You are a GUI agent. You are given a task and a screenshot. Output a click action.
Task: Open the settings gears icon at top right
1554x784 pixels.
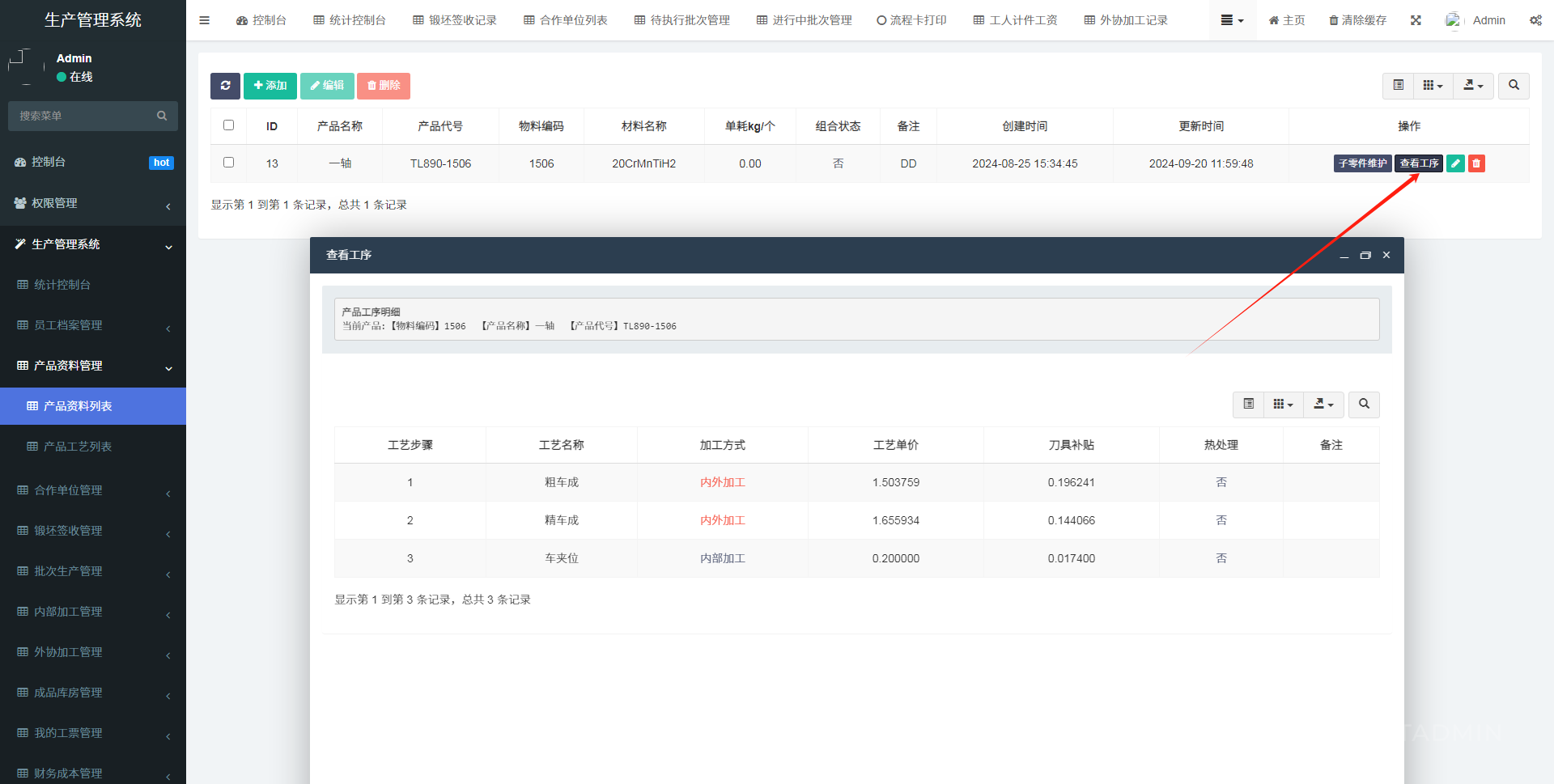click(x=1535, y=20)
